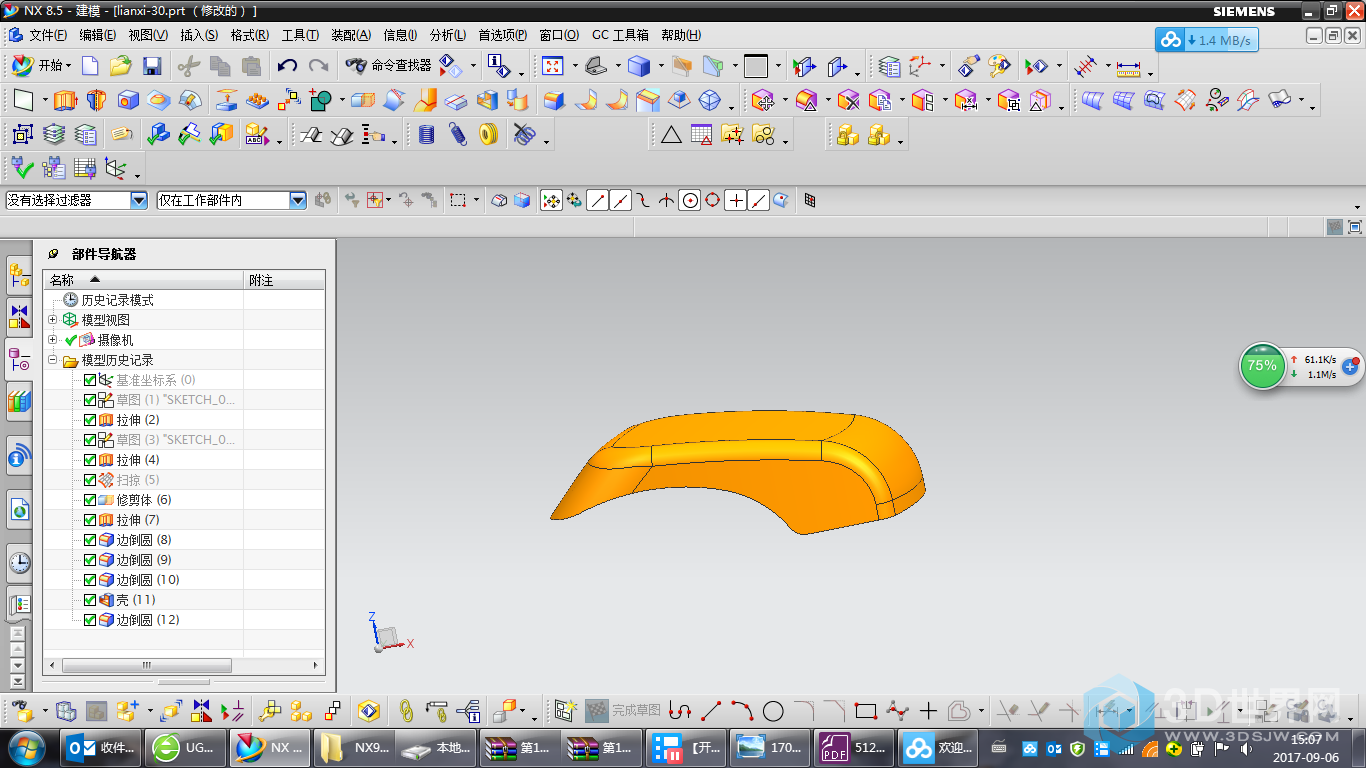Select the Revolve tool icon

(96, 100)
